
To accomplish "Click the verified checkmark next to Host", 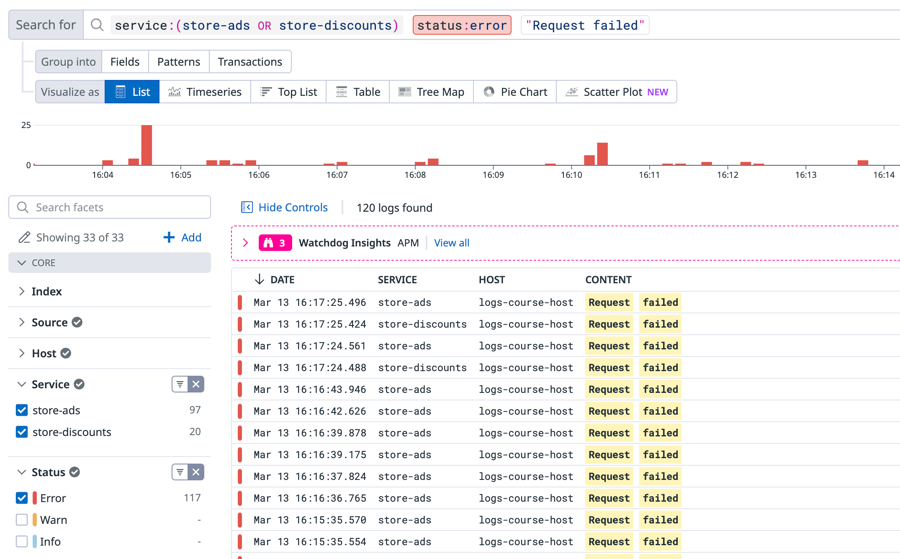I will 66,353.
